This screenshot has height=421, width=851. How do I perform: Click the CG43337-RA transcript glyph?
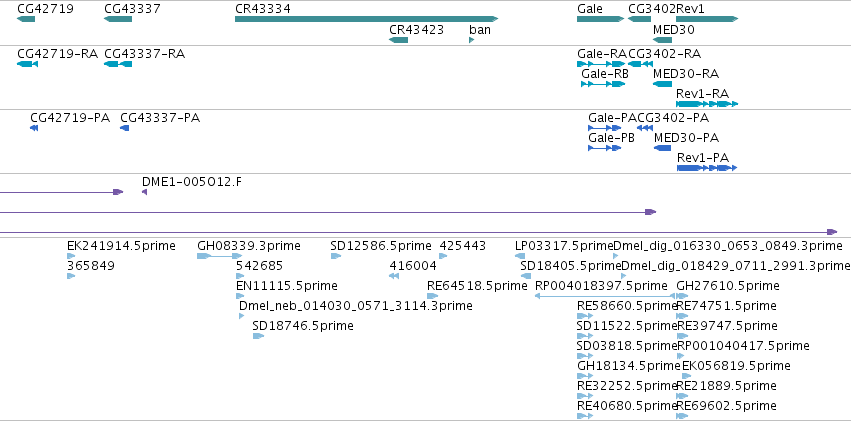click(x=118, y=64)
